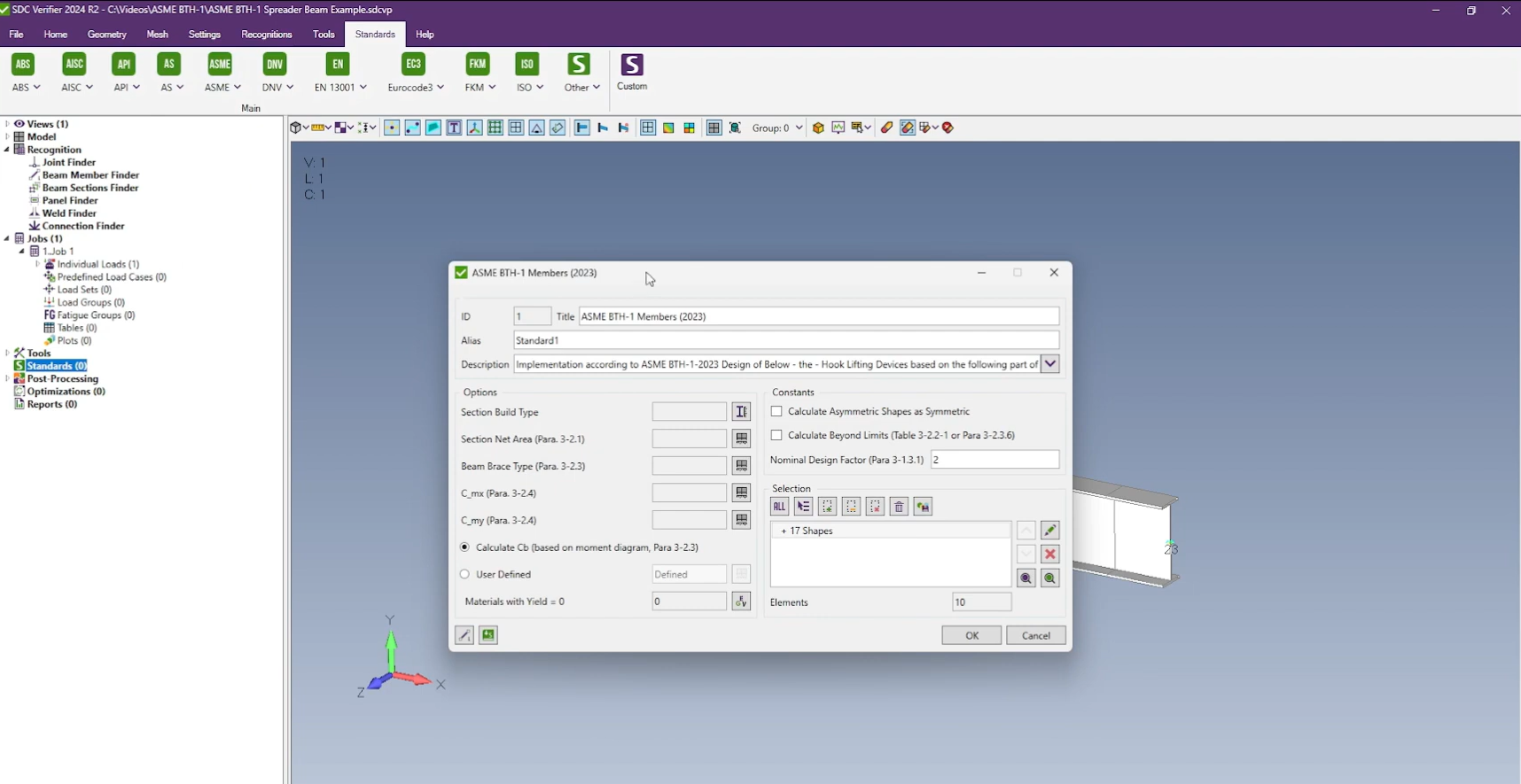Viewport: 1521px width, 784px height.
Task: Open the DNV standards button
Action: tap(277, 73)
